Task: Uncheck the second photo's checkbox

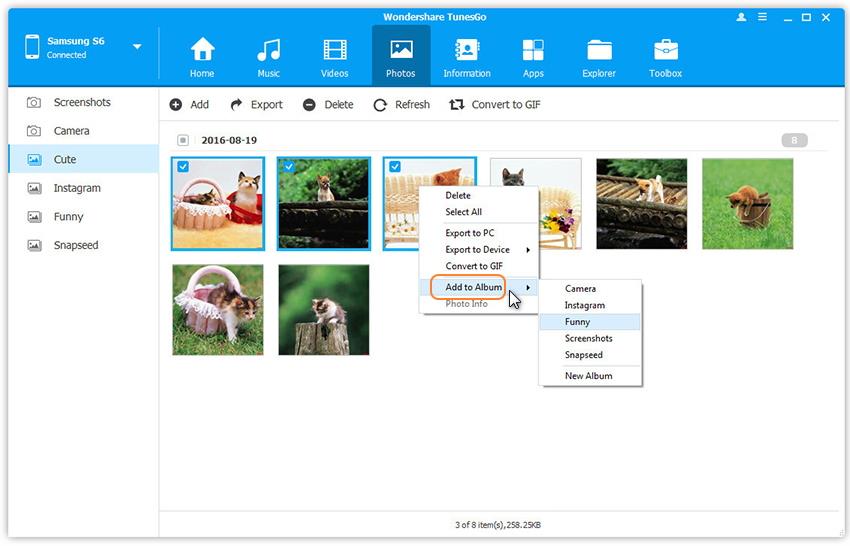Action: coord(289,167)
